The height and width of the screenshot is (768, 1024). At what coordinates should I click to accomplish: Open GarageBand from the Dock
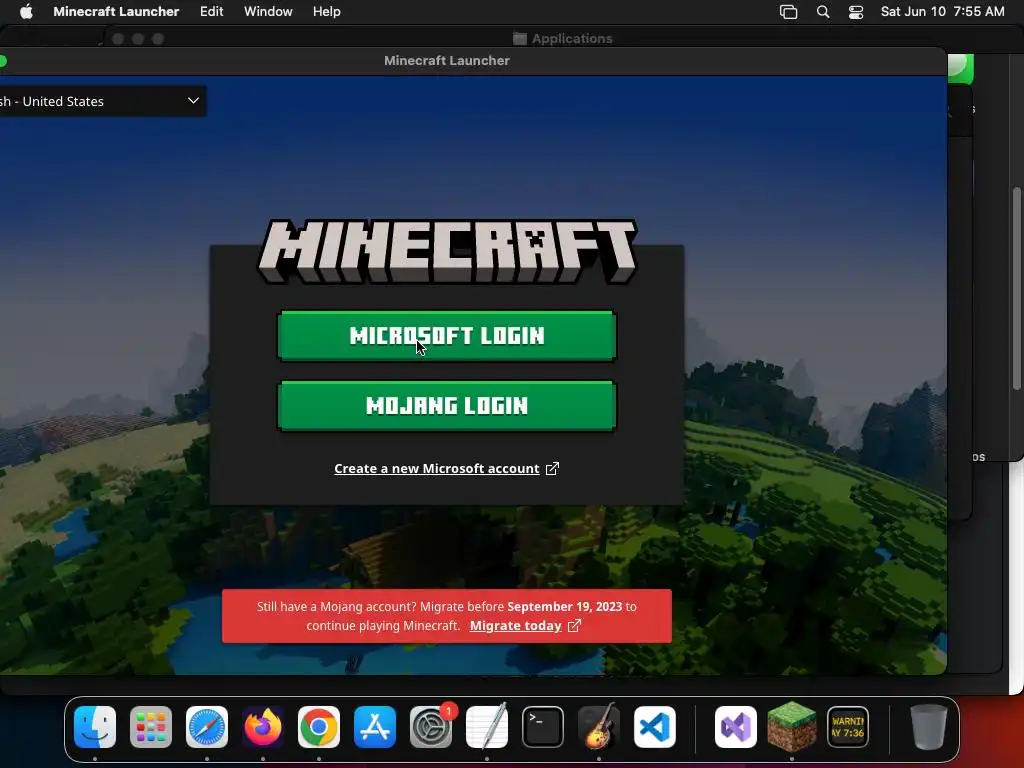pos(599,727)
